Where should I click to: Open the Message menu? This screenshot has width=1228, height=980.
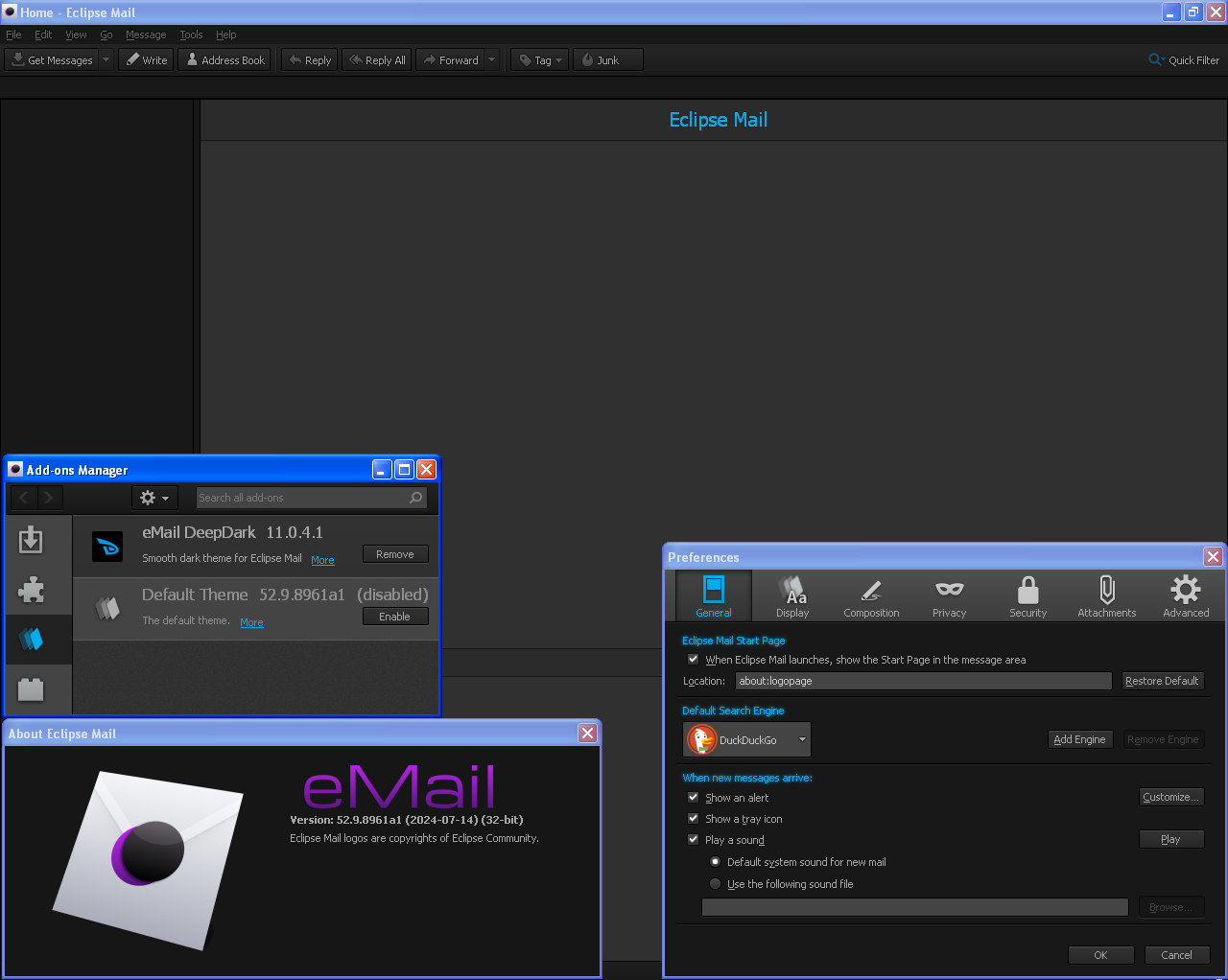[x=146, y=35]
